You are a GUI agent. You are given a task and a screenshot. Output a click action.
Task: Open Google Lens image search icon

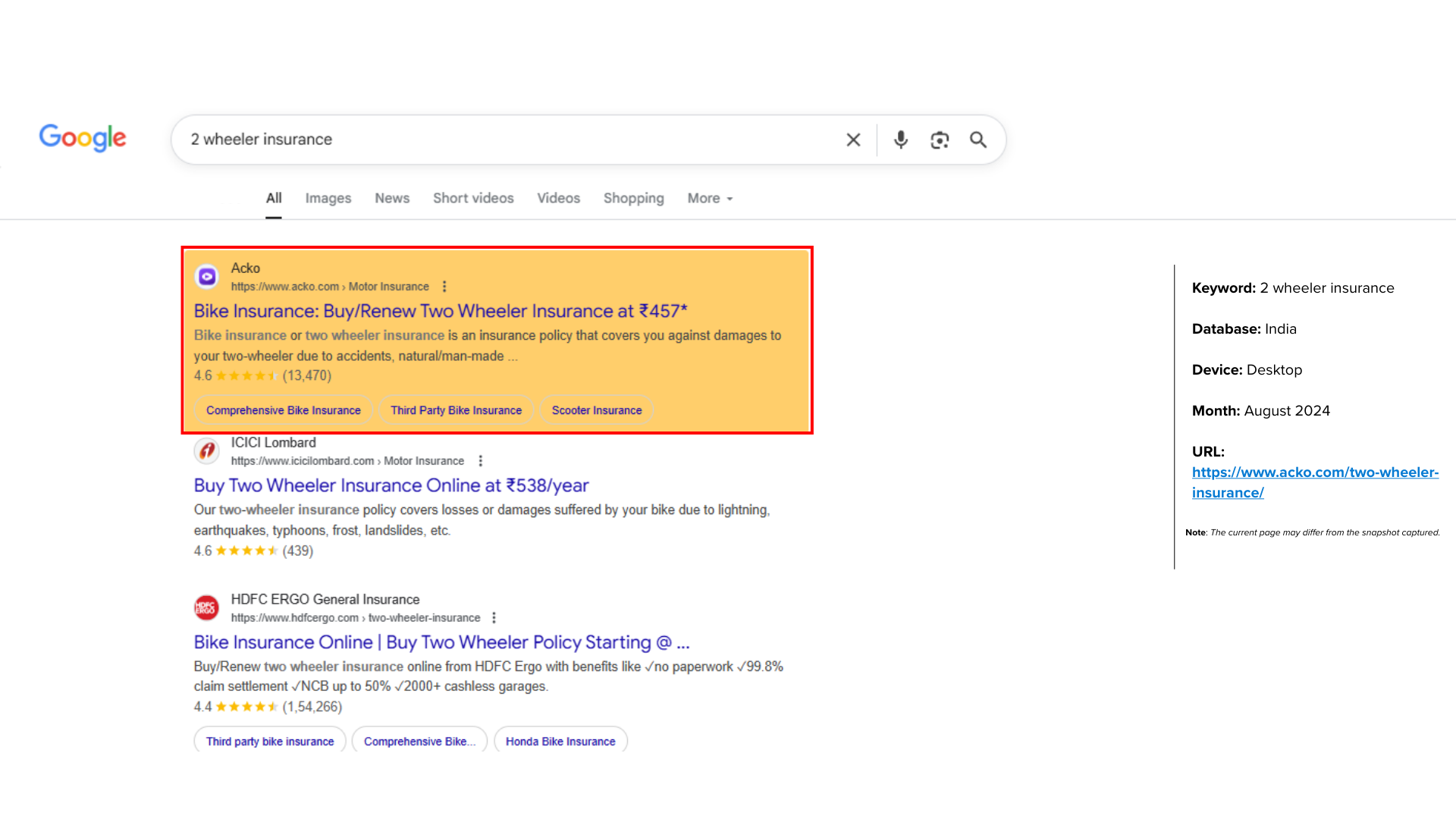(940, 140)
